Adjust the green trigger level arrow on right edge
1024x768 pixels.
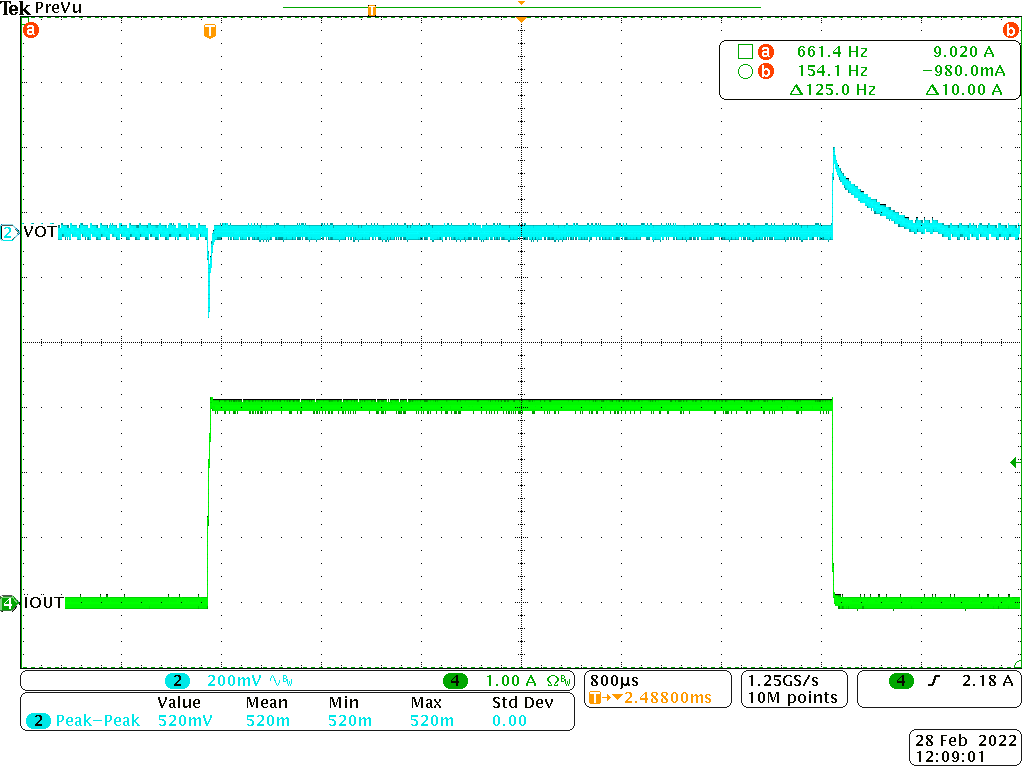click(x=1015, y=462)
